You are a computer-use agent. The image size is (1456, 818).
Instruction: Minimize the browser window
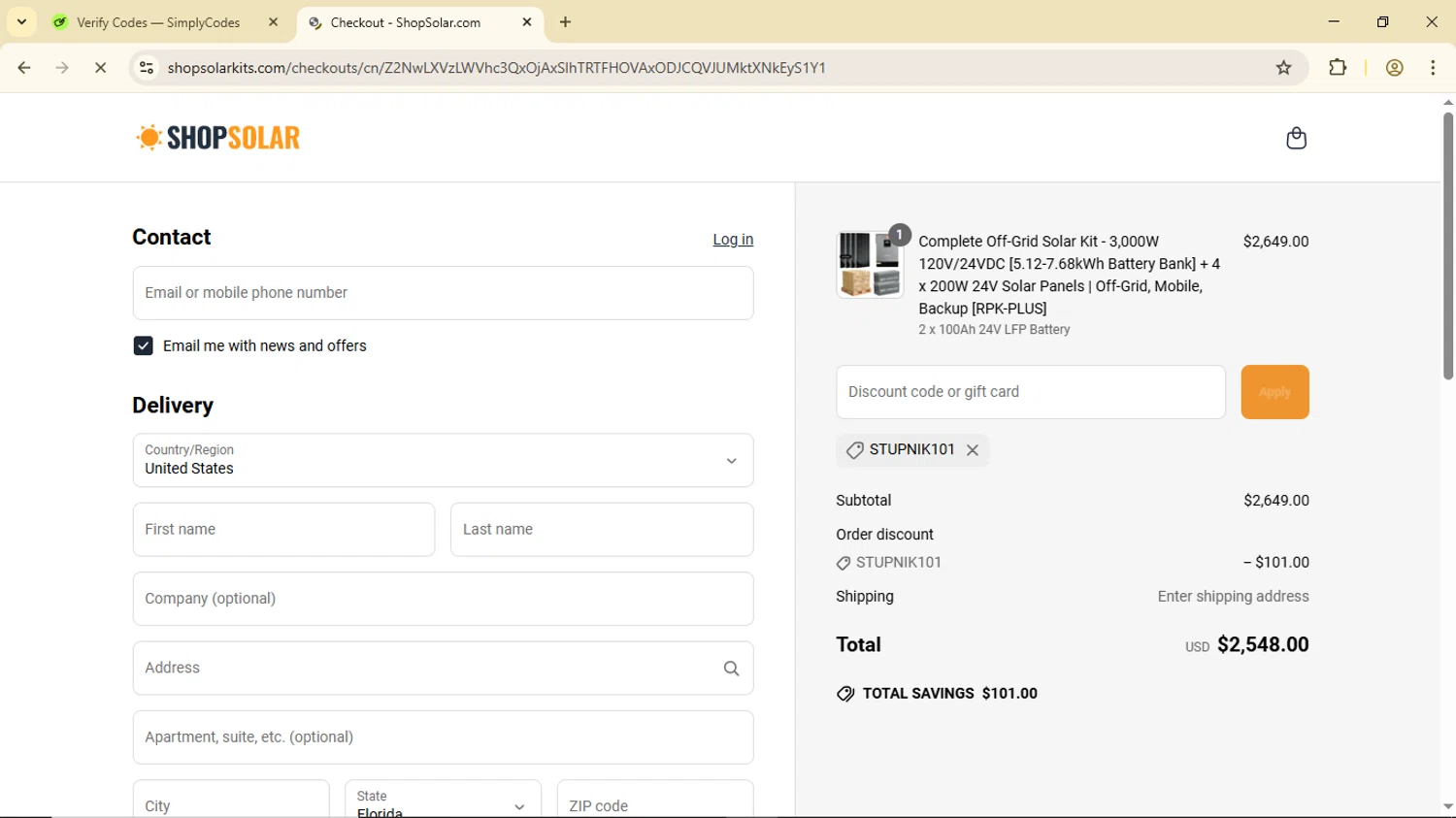[x=1334, y=21]
